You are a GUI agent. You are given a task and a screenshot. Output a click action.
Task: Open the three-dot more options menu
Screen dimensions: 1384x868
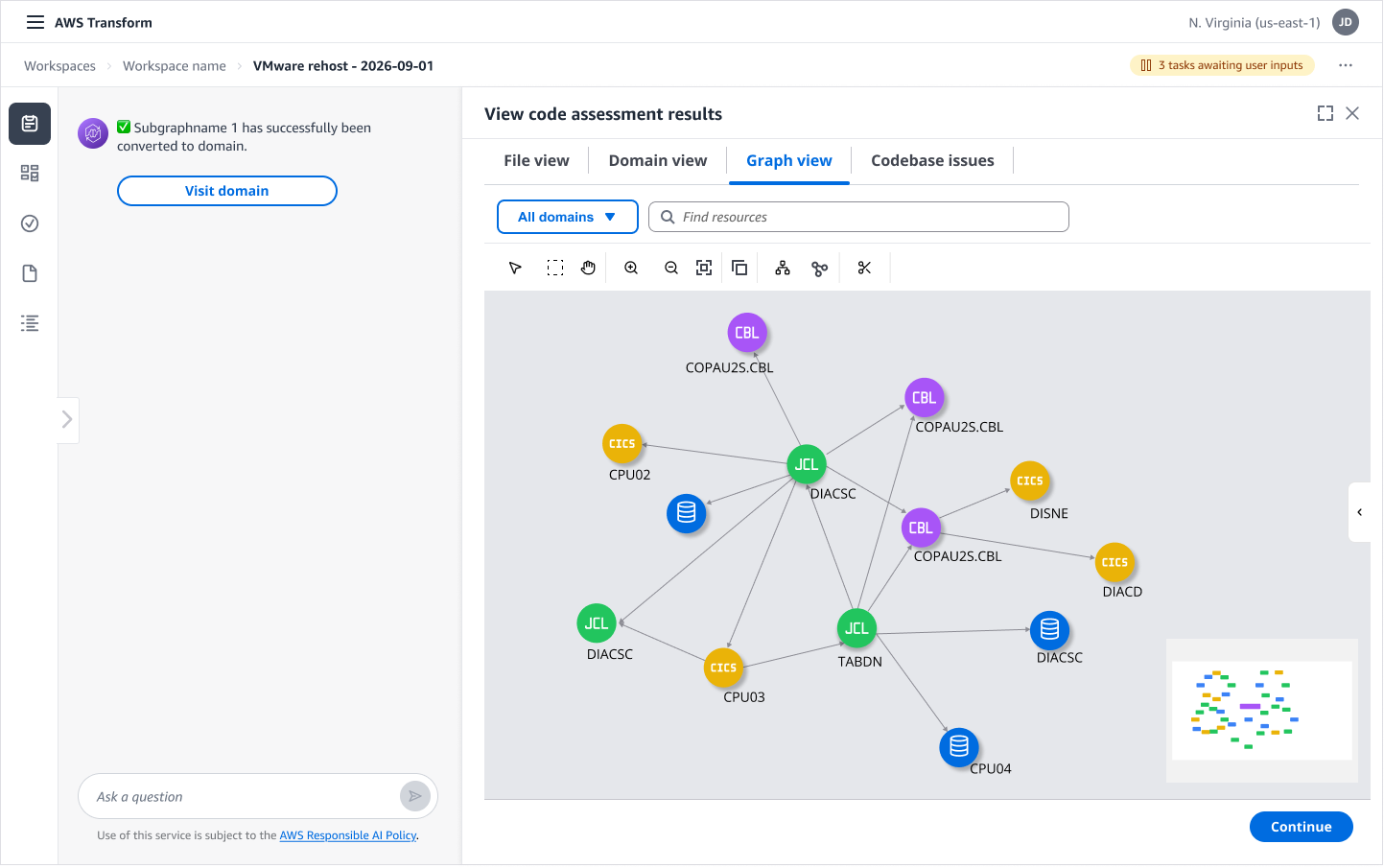1346,65
